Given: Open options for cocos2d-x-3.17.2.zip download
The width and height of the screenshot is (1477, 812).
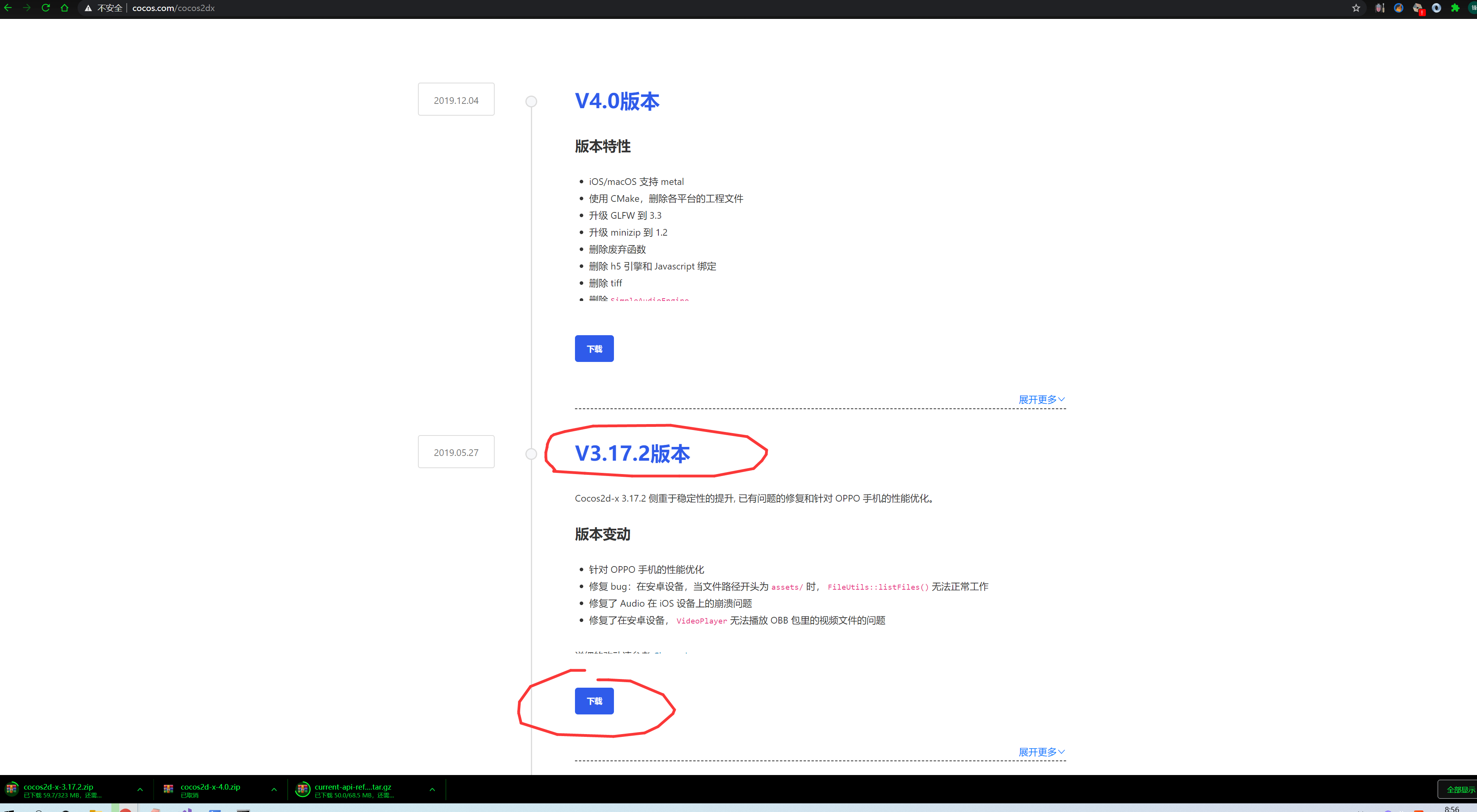Looking at the screenshot, I should 140,790.
